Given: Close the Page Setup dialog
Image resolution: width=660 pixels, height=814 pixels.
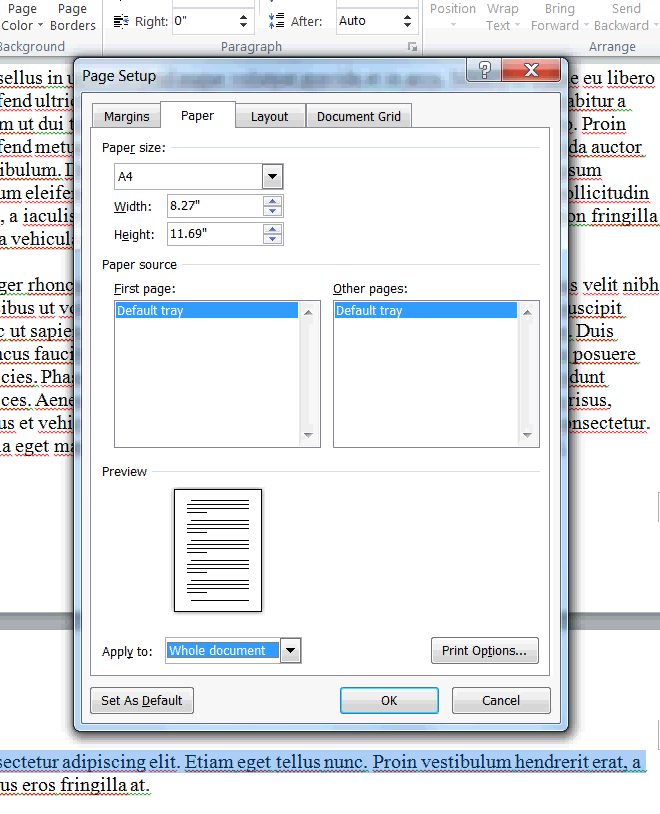Looking at the screenshot, I should pyautogui.click(x=531, y=70).
